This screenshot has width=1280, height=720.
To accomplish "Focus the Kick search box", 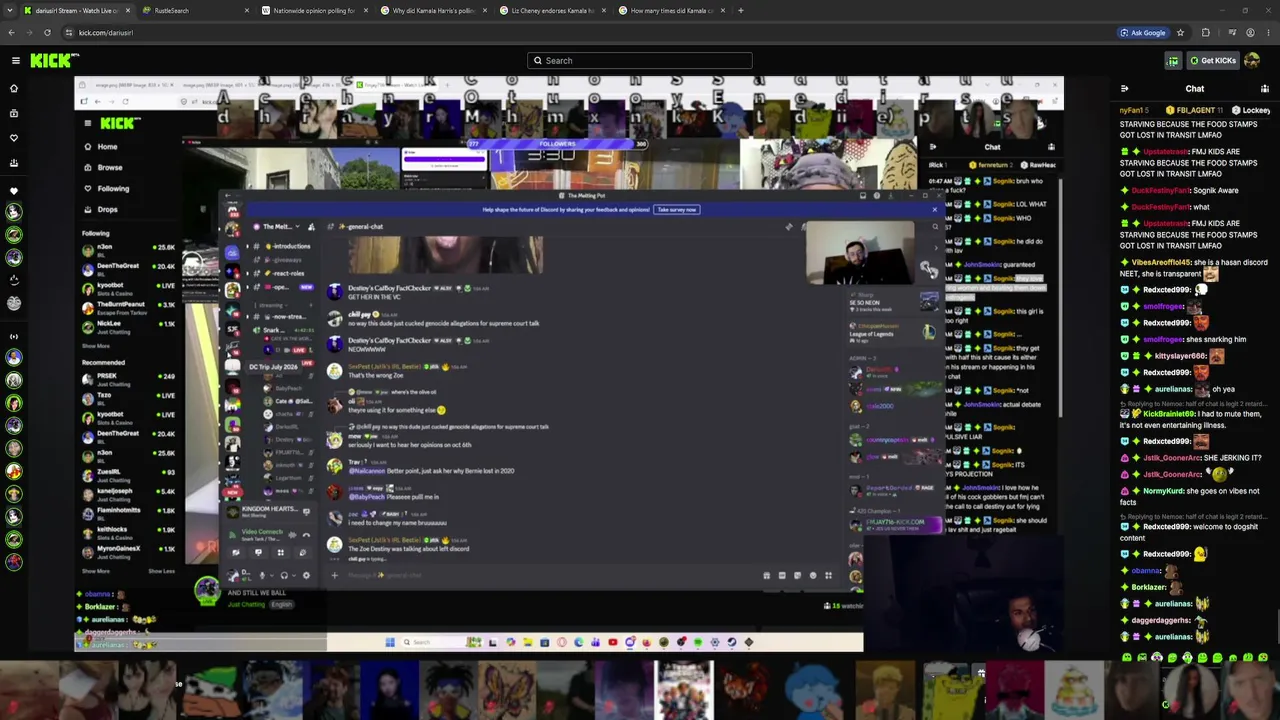I will coord(640,60).
